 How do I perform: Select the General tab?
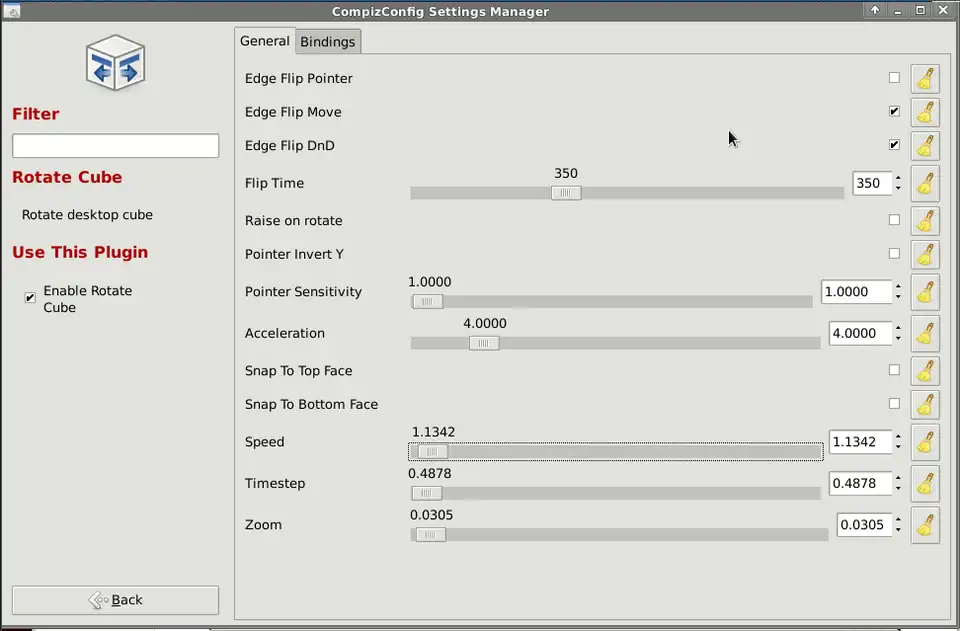[265, 41]
